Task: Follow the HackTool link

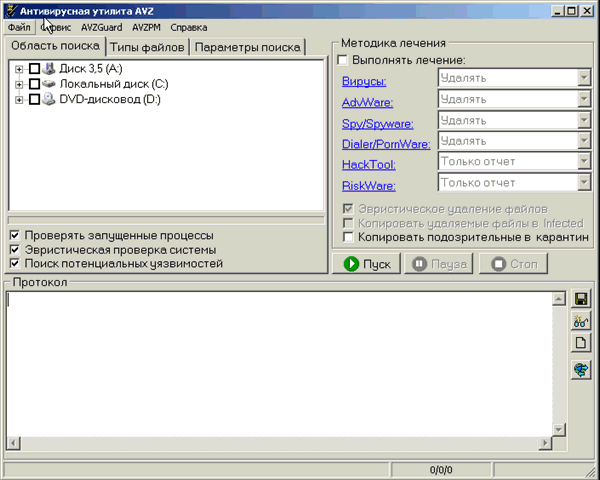Action: pyautogui.click(x=369, y=165)
